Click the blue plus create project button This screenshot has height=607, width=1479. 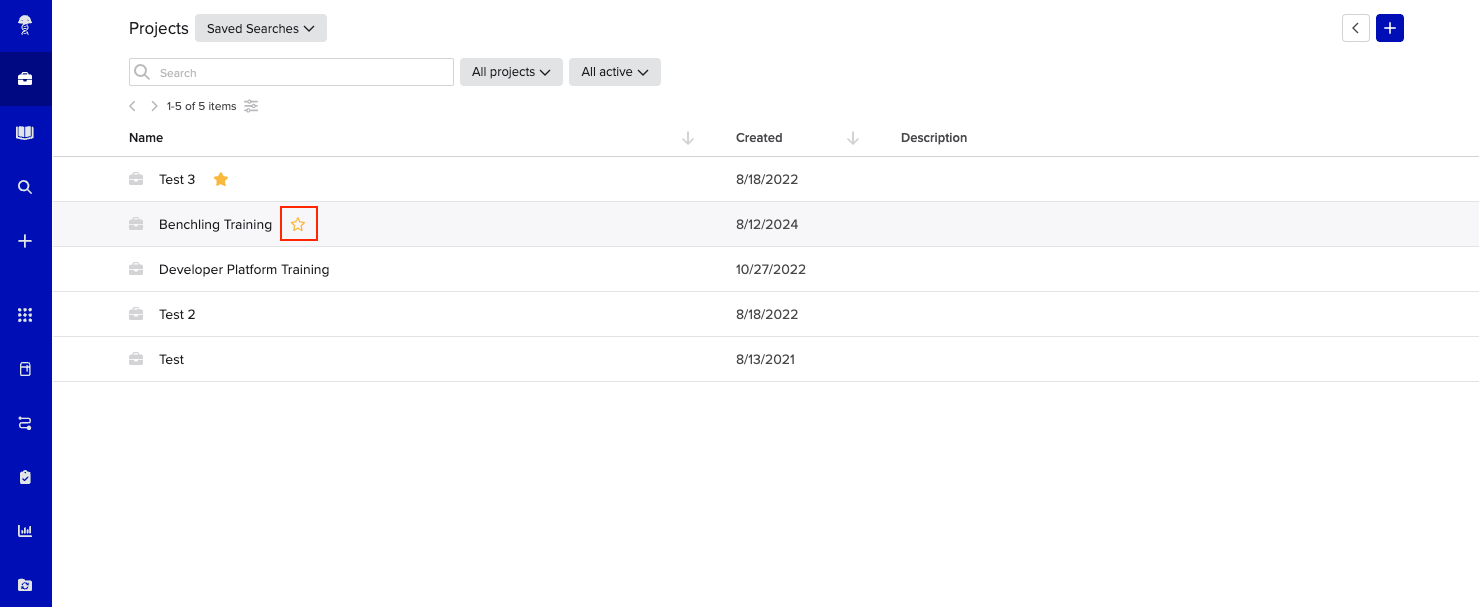pyautogui.click(x=1389, y=28)
